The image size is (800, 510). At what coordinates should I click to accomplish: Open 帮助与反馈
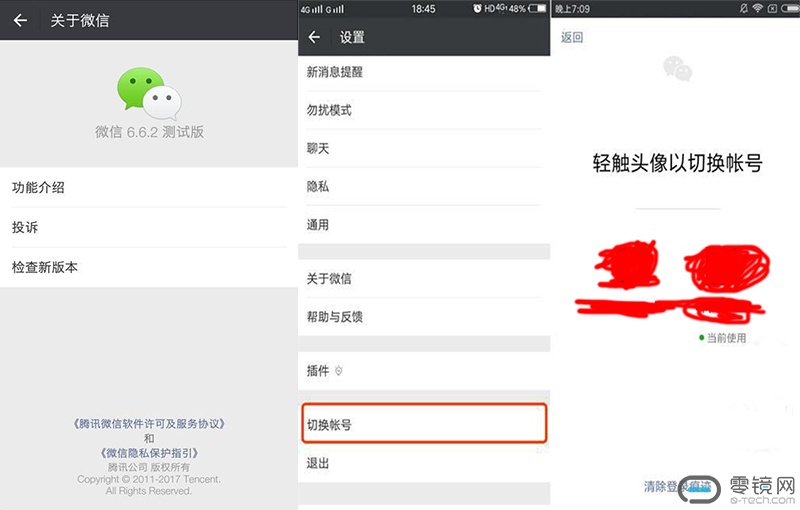coord(424,317)
